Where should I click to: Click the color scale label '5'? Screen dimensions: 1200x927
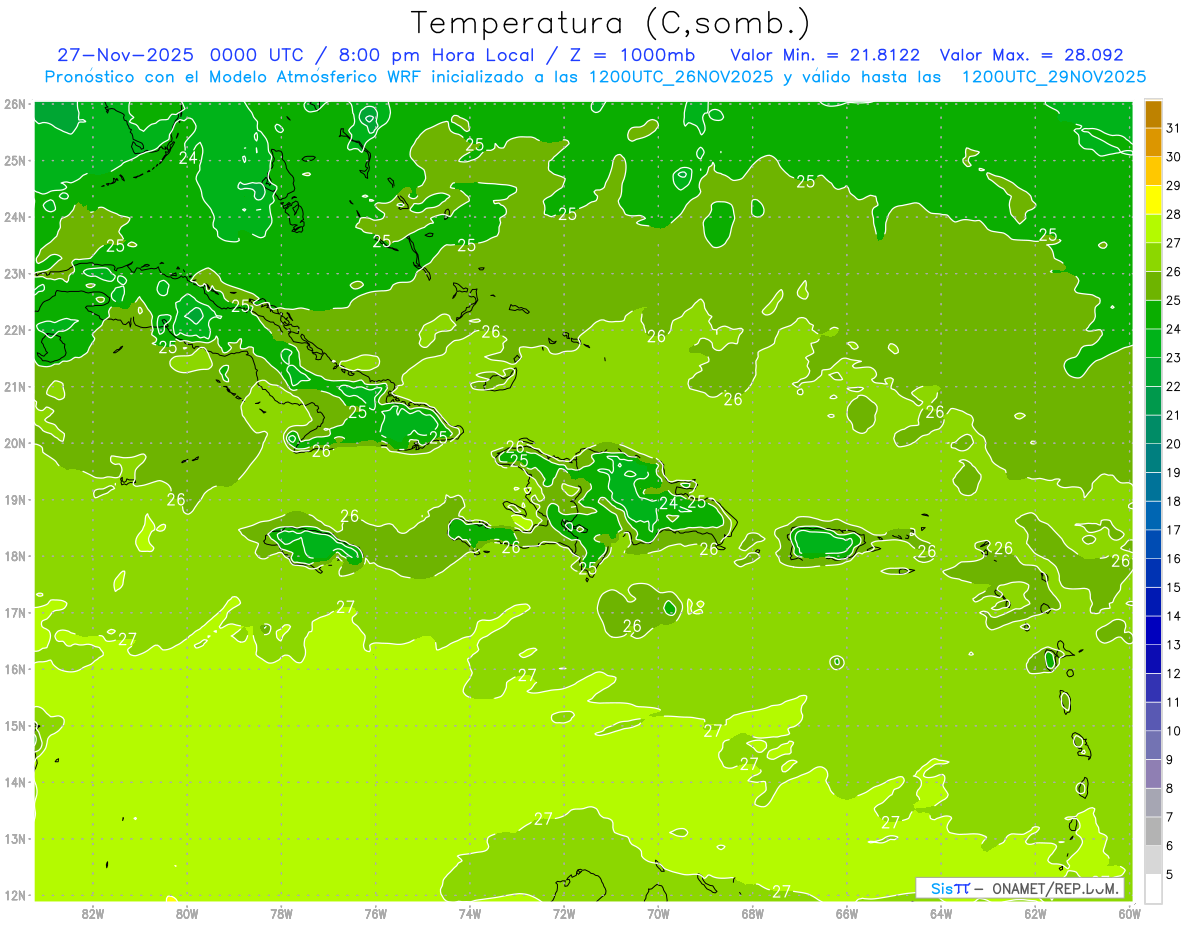coord(1169,874)
